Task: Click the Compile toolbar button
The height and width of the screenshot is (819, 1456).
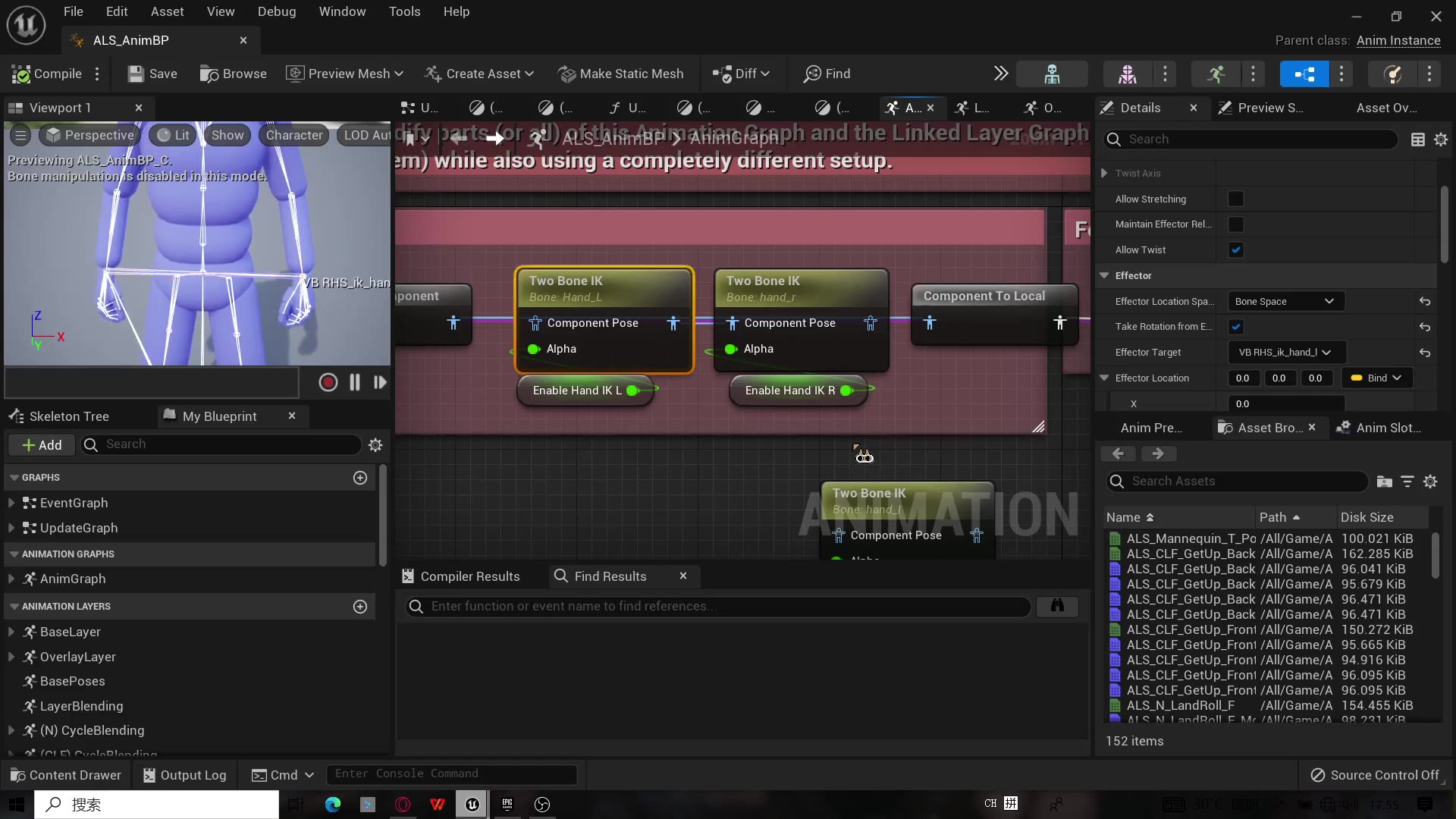Action: pos(47,74)
